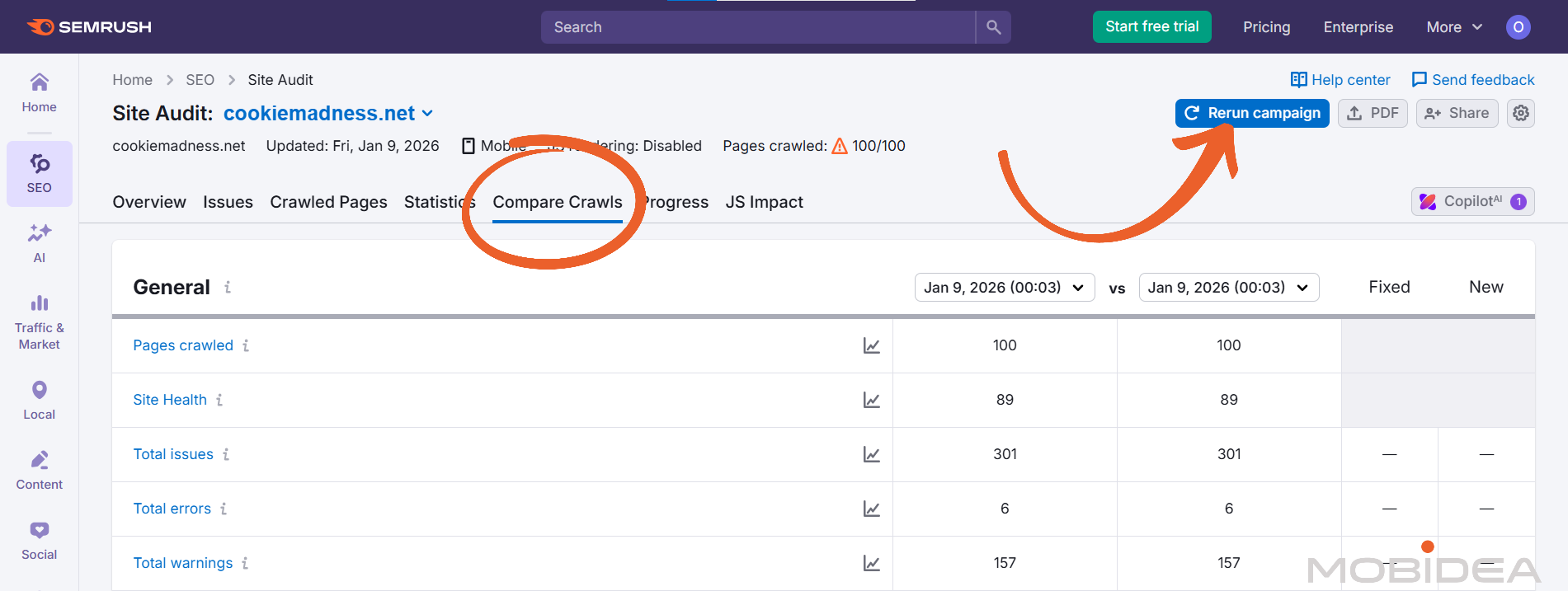Click the Share button
Screen dimensions: 1568x591
click(1457, 113)
